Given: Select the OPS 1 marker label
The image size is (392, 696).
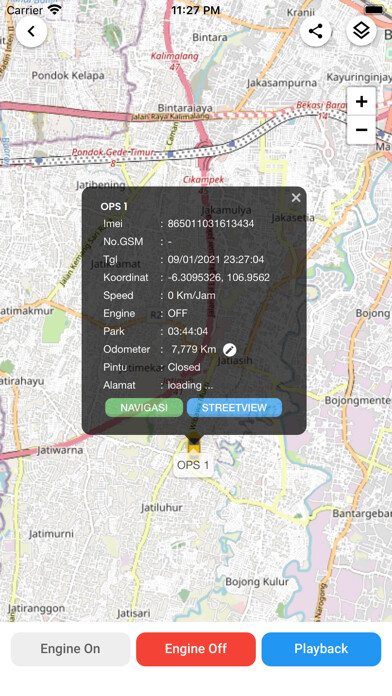Looking at the screenshot, I should [193, 465].
